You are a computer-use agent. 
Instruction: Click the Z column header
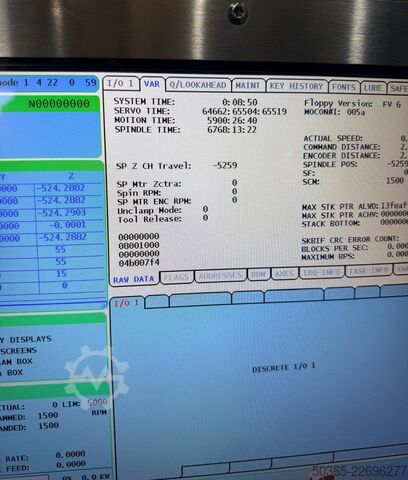(71, 176)
